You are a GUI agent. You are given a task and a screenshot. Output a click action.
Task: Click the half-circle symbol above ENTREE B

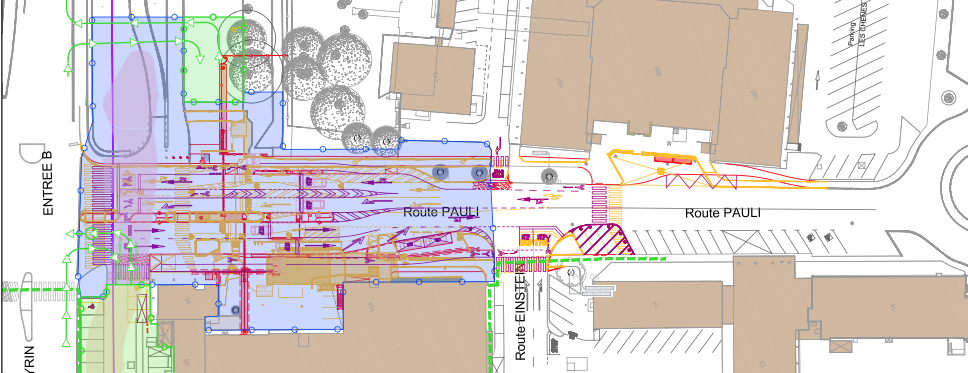click(31, 153)
